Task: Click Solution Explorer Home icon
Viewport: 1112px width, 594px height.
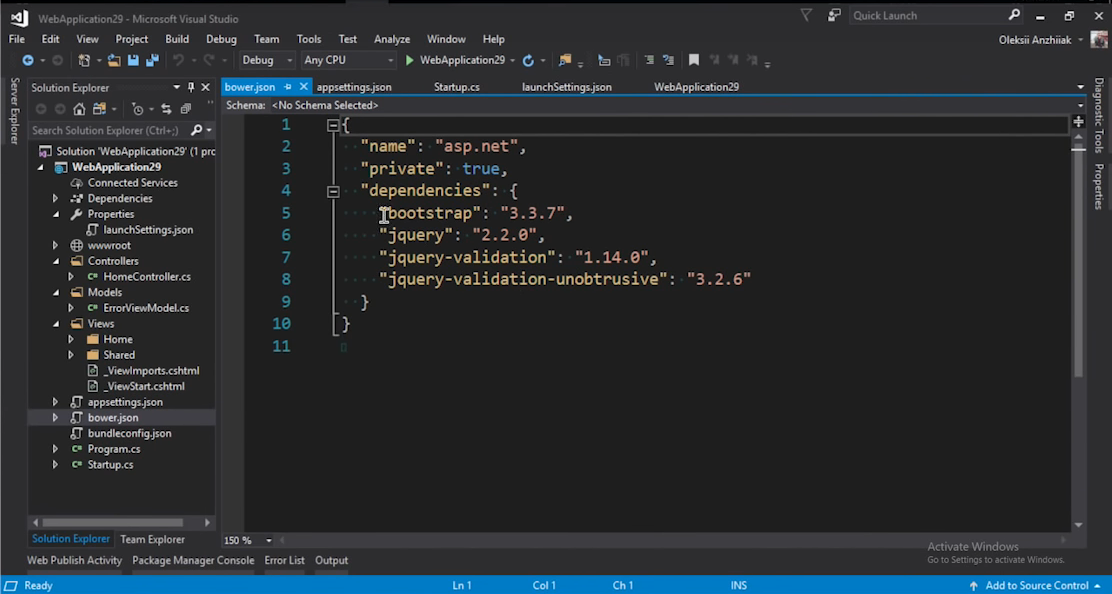Action: [79, 109]
